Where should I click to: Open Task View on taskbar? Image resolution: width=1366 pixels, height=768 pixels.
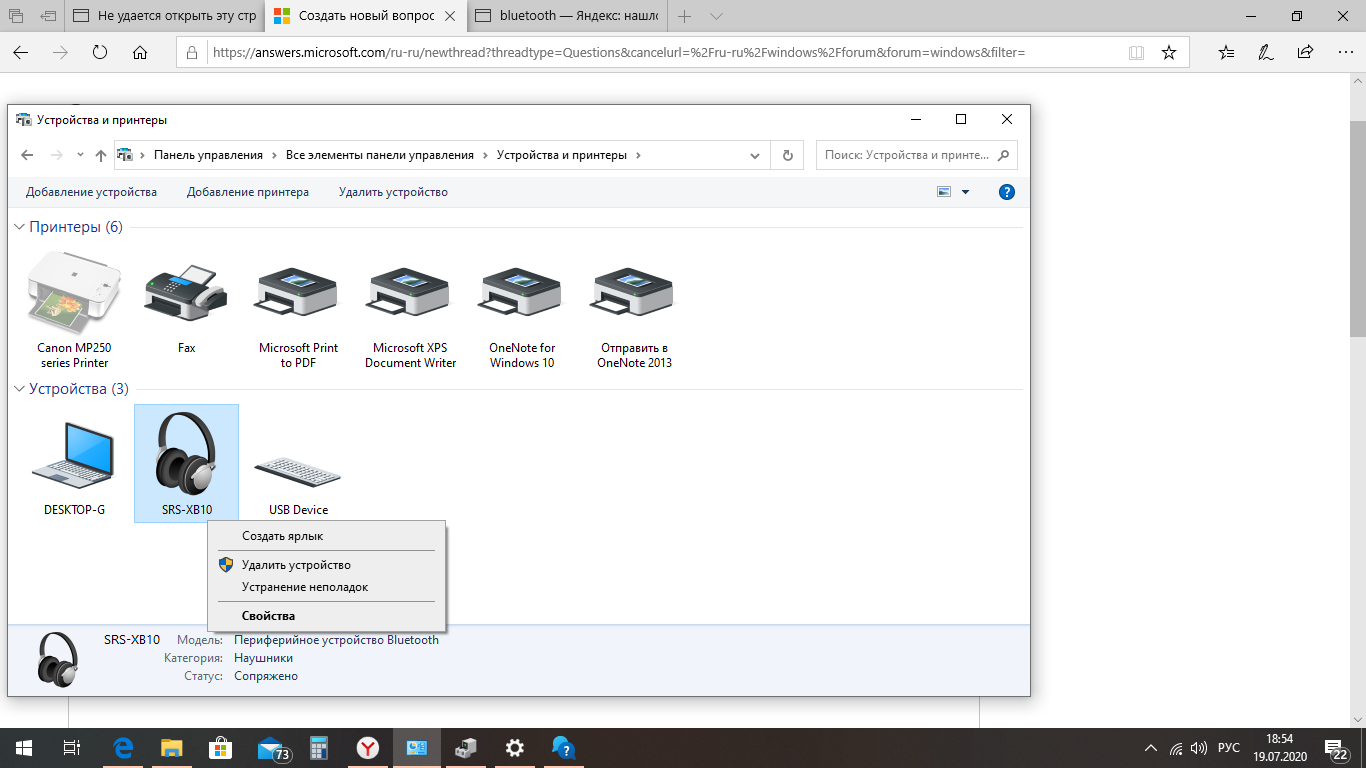pyautogui.click(x=71, y=748)
